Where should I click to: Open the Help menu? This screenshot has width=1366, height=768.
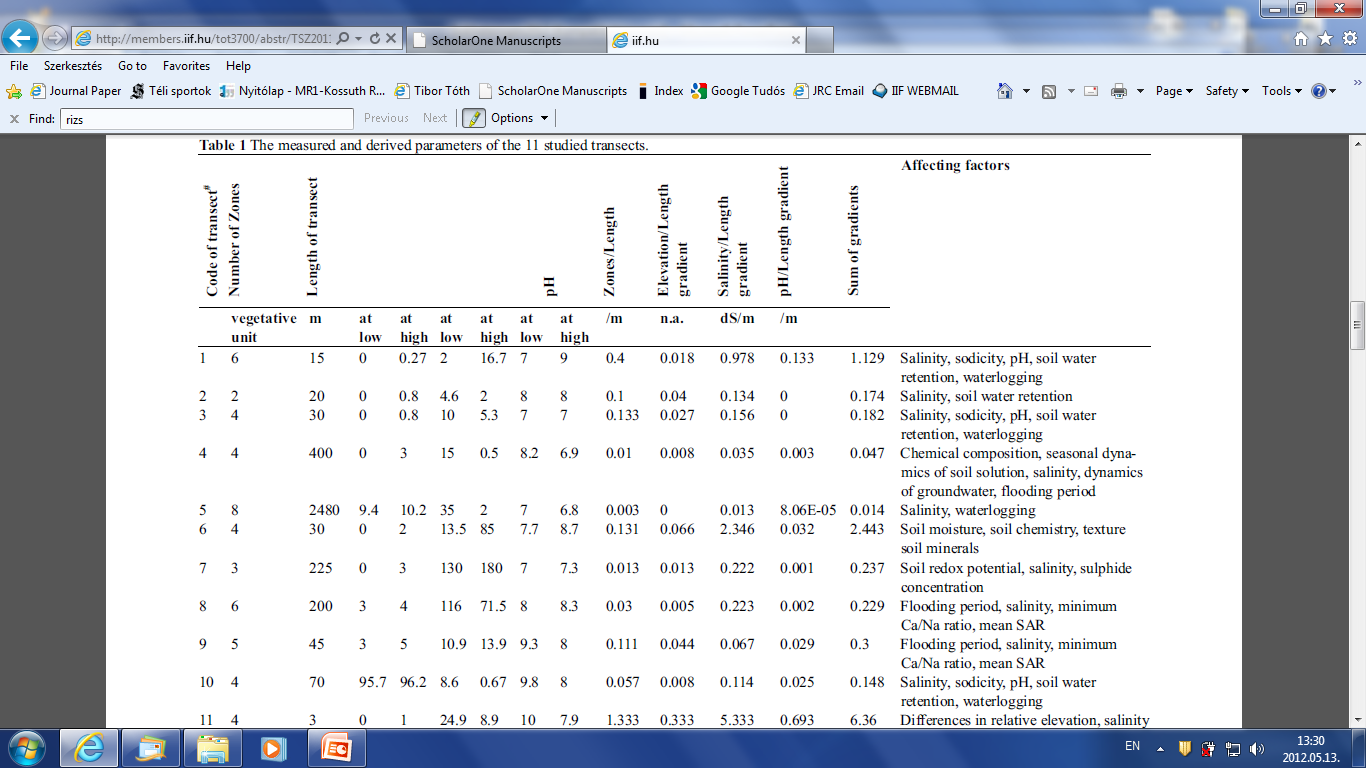238,66
